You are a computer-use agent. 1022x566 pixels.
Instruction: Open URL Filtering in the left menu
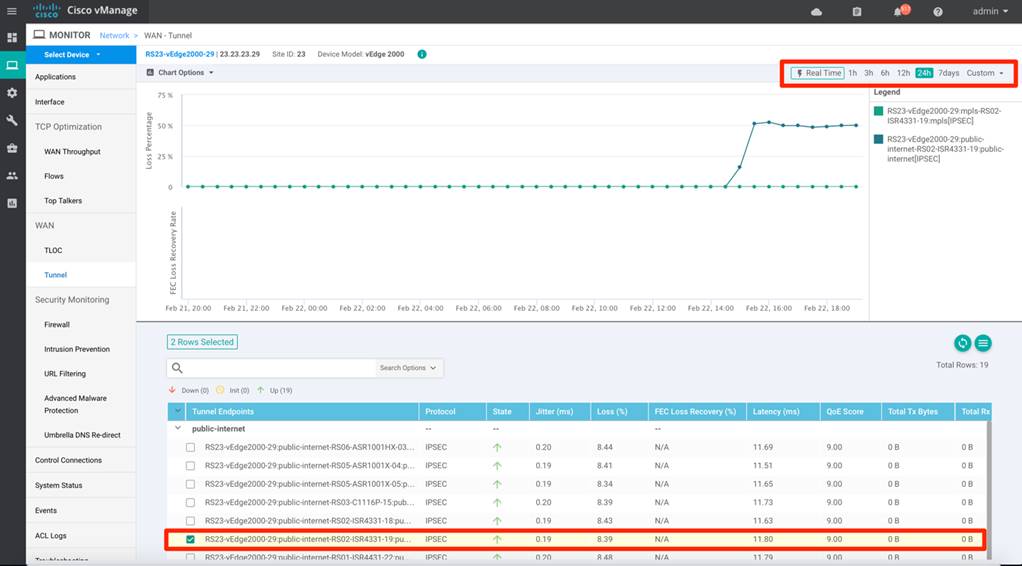[65, 374]
